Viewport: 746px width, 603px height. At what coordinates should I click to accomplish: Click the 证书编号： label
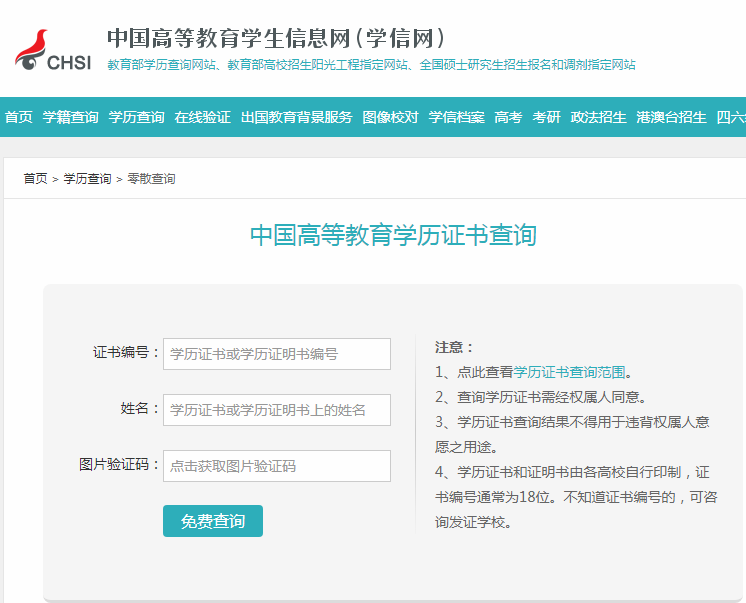[x=126, y=353]
